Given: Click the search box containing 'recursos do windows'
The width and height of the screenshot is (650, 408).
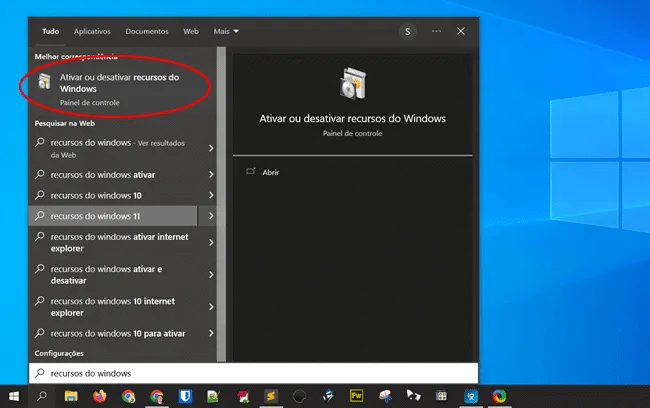Looking at the screenshot, I should coord(253,373).
